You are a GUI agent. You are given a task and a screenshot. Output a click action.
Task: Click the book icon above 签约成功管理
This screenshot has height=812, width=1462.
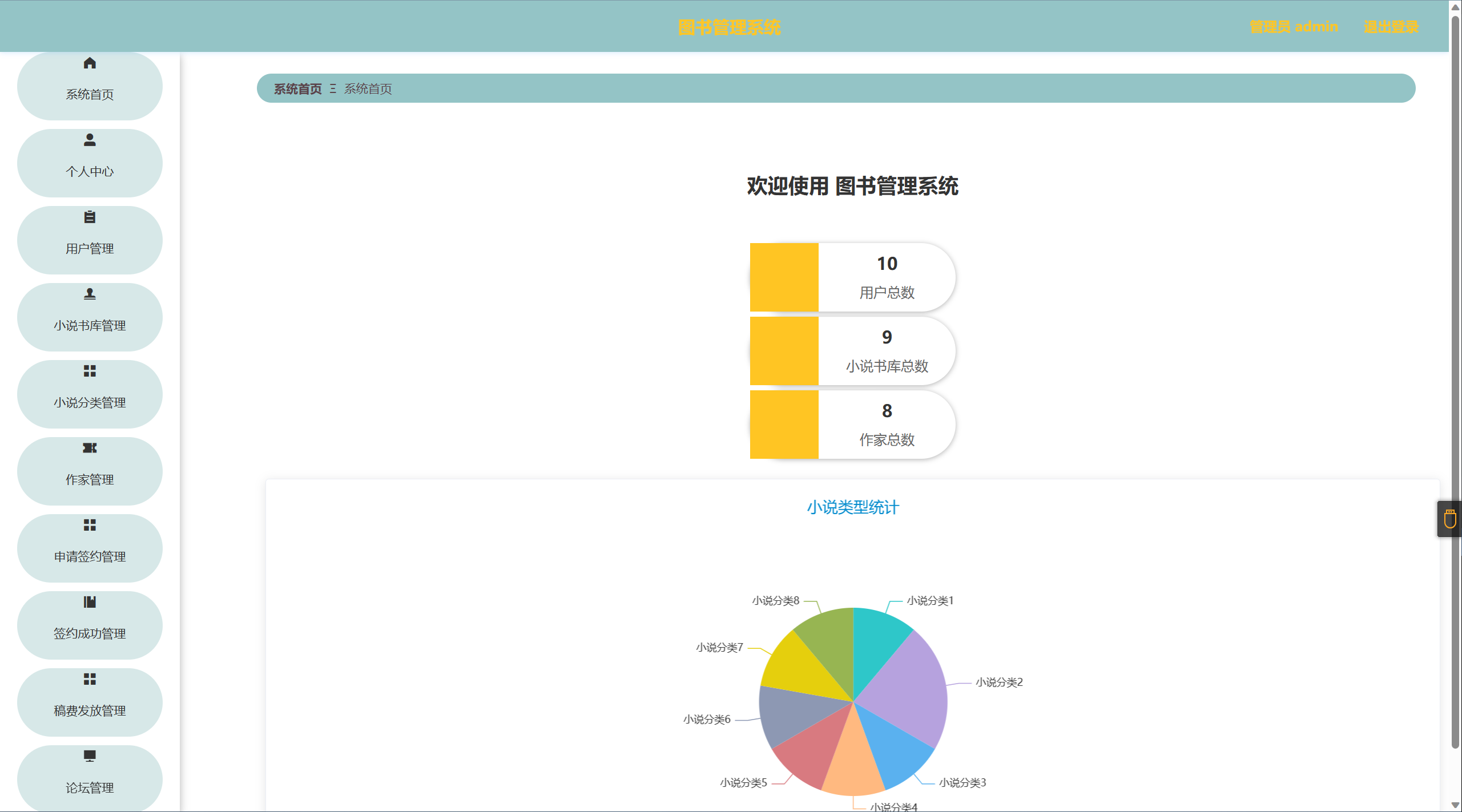point(90,602)
